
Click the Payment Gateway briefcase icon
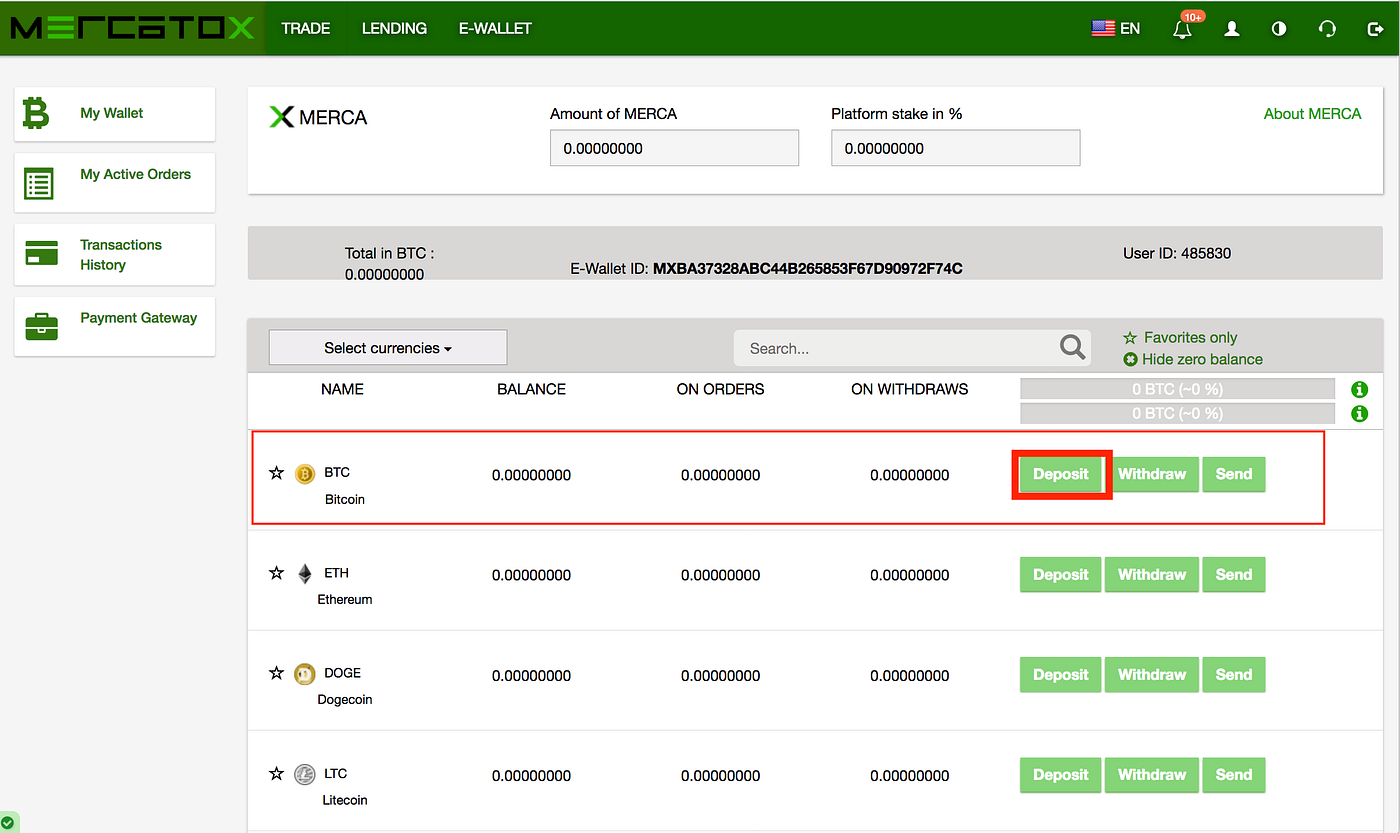point(41,327)
